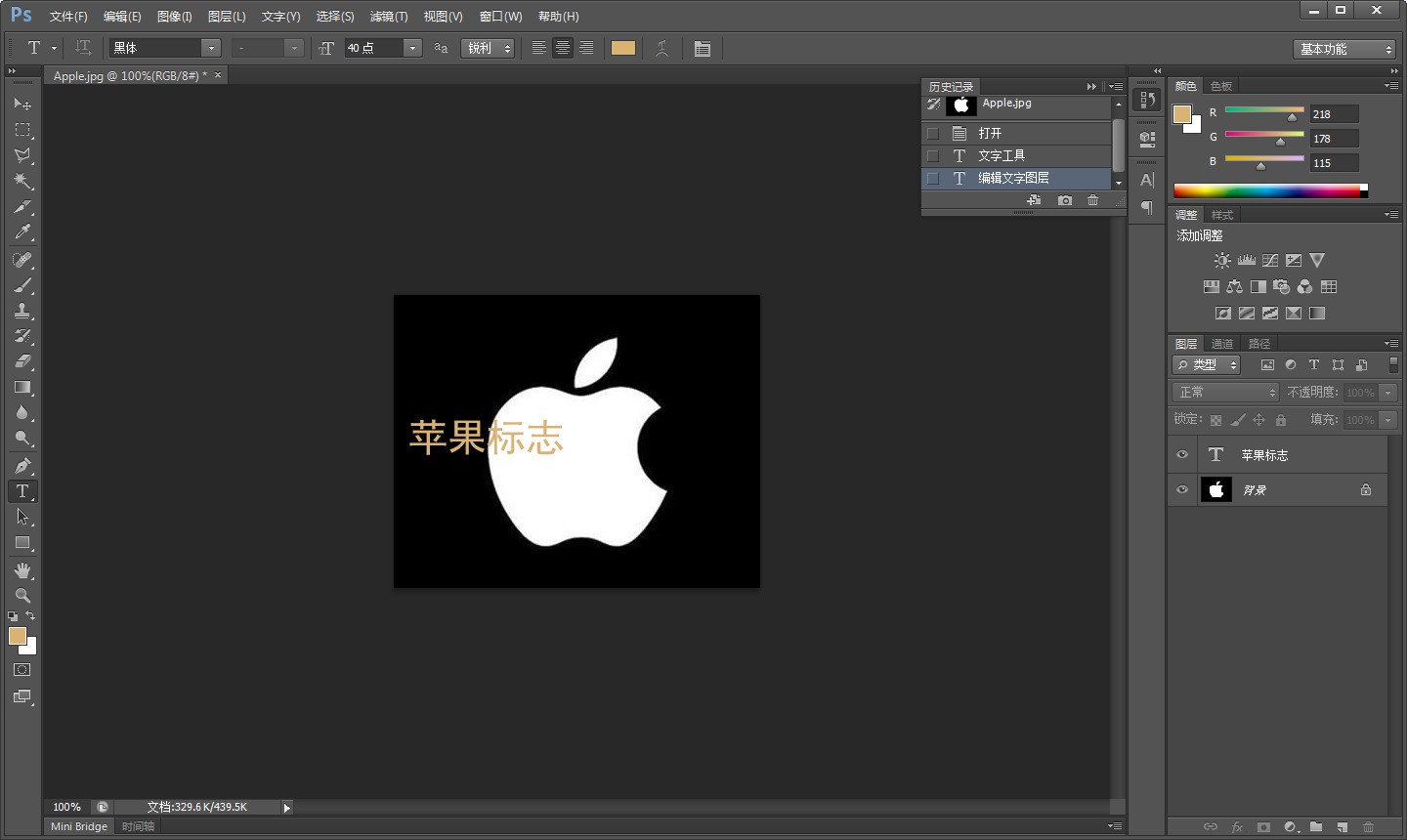Create new snapshot in History panel
The image size is (1407, 840).
(1065, 200)
